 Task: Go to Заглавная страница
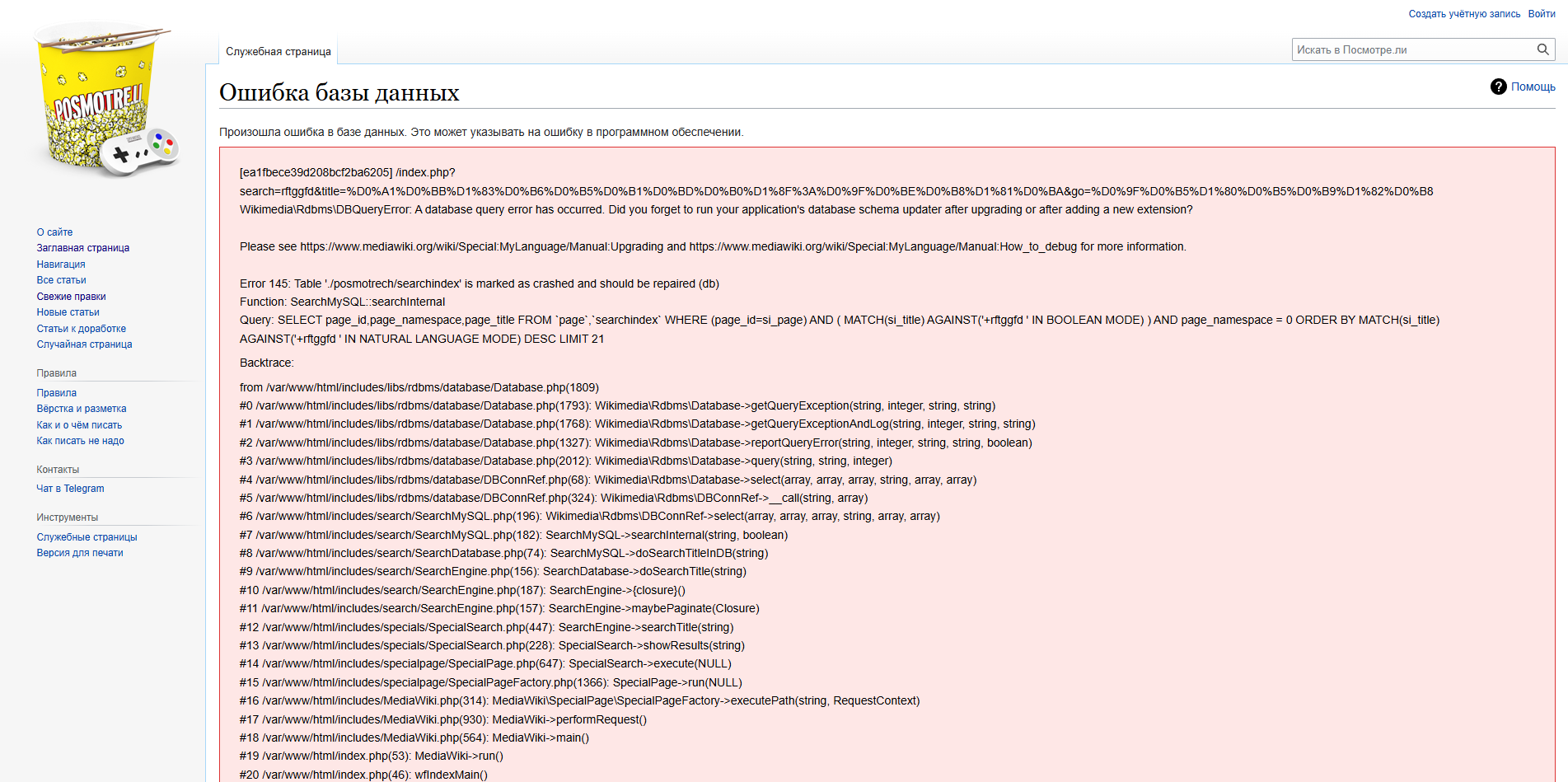coord(82,248)
